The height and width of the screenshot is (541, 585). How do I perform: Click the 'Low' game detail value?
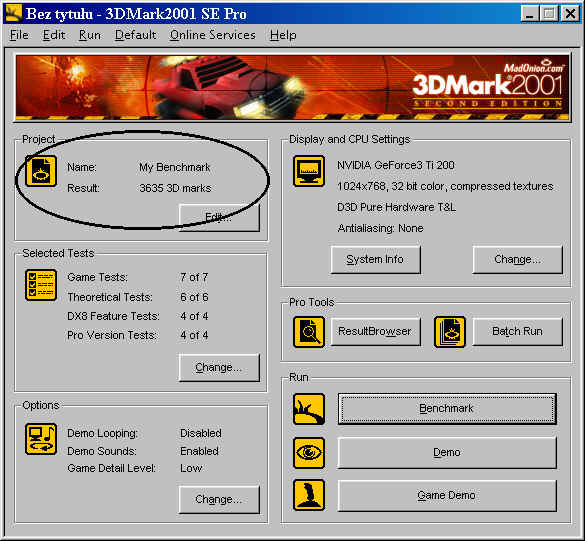point(191,468)
